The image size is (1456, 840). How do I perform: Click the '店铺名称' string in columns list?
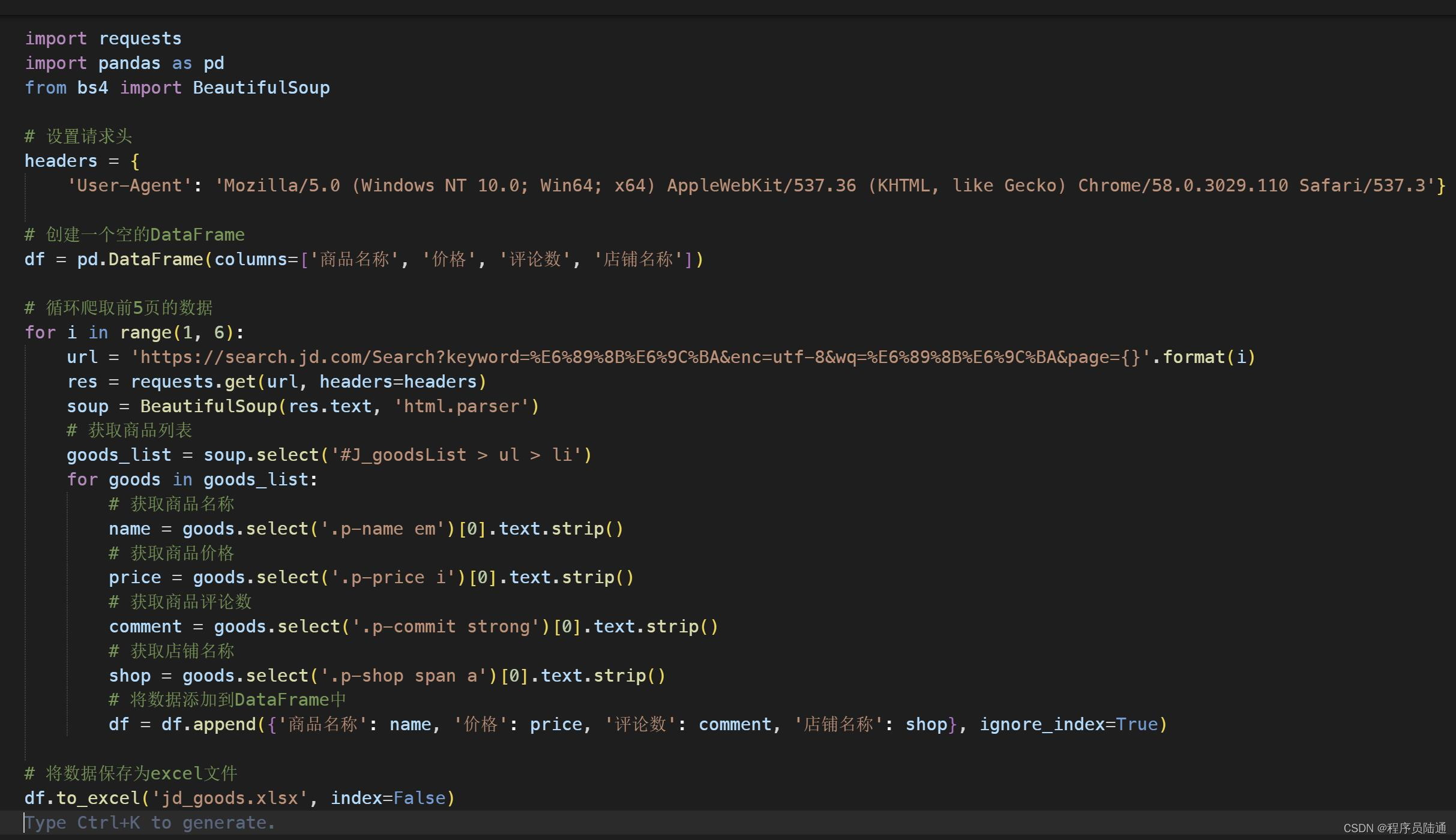click(x=638, y=259)
